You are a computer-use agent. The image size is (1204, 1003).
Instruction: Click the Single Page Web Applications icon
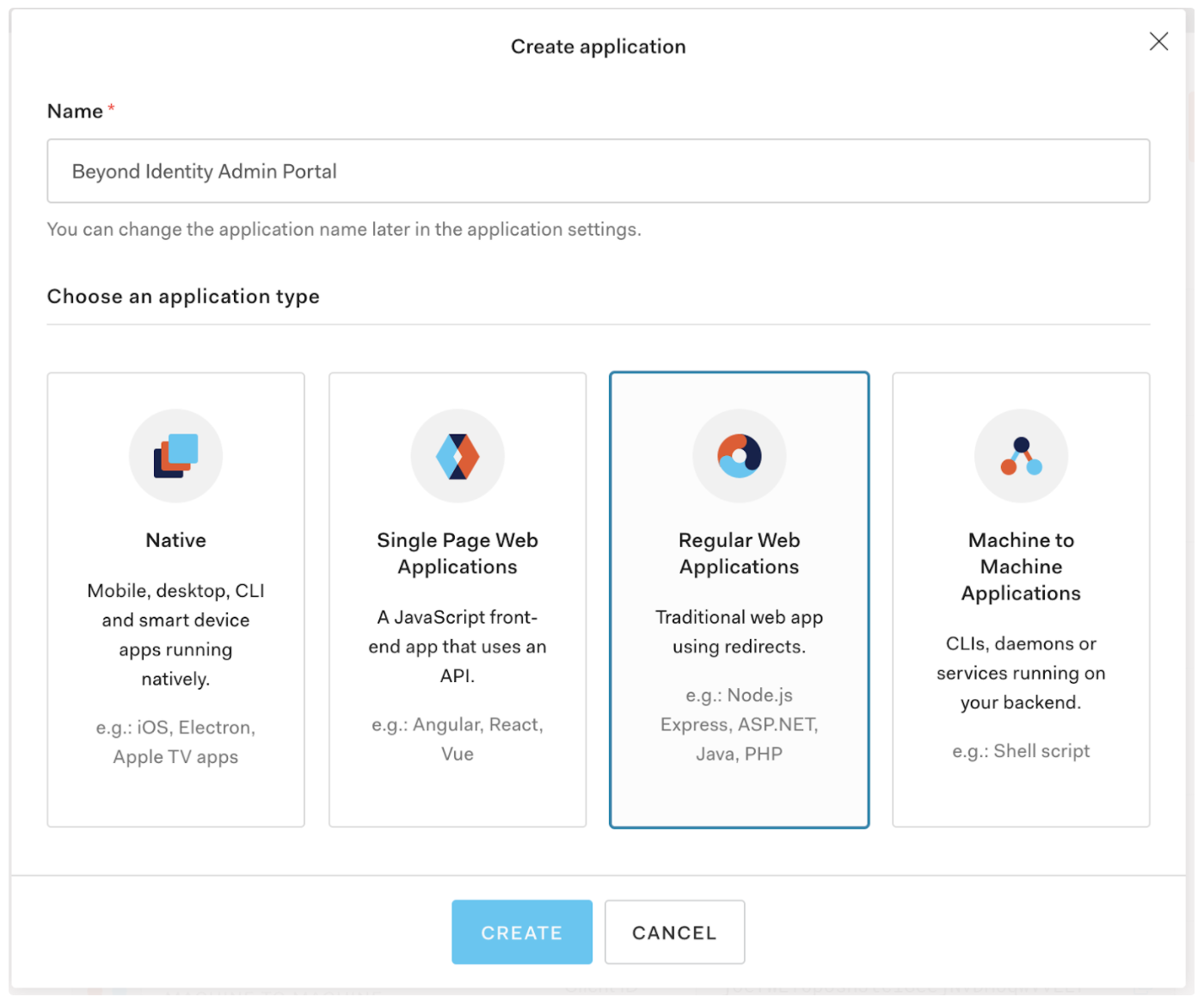[x=458, y=456]
